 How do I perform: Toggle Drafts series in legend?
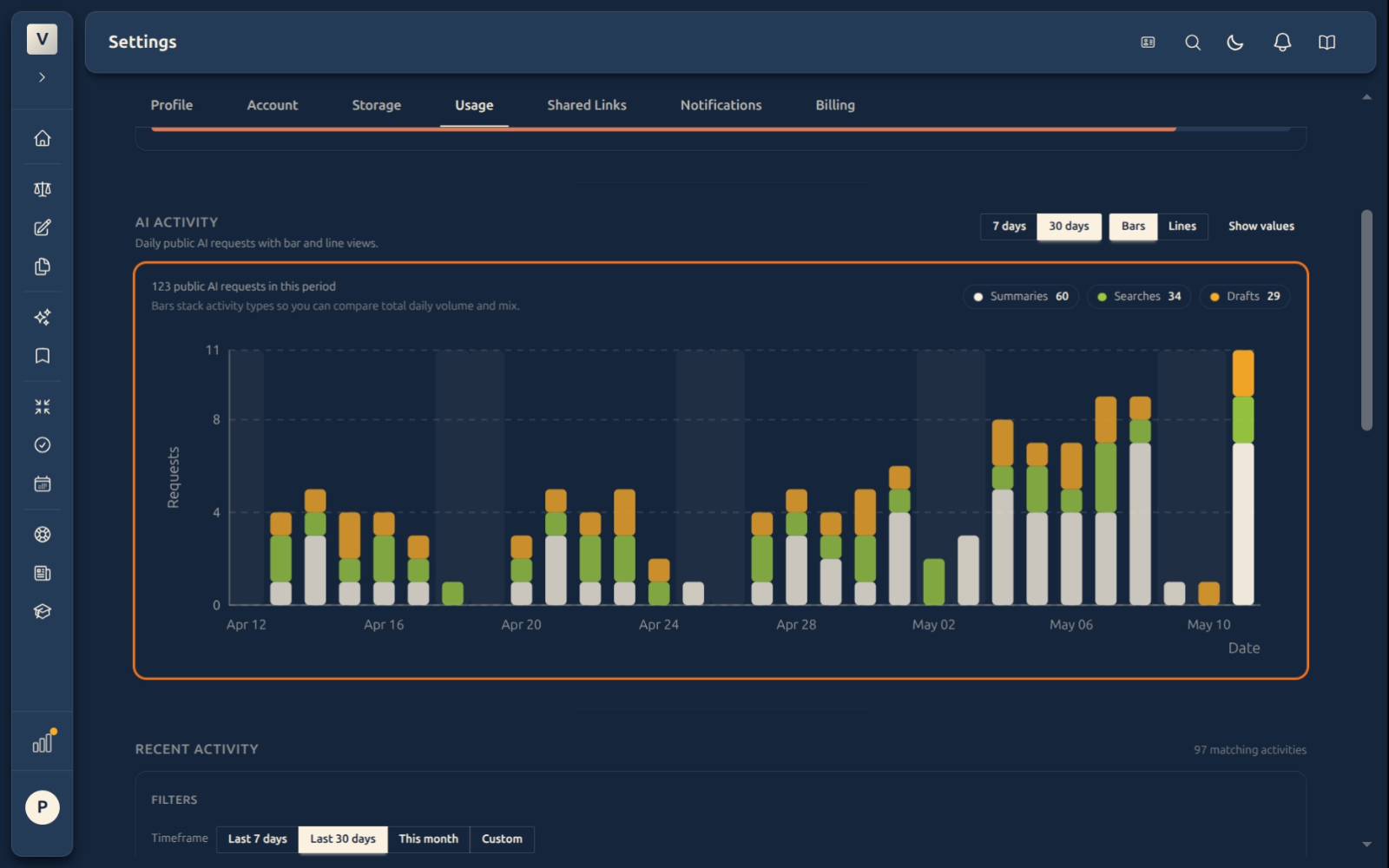(1245, 297)
